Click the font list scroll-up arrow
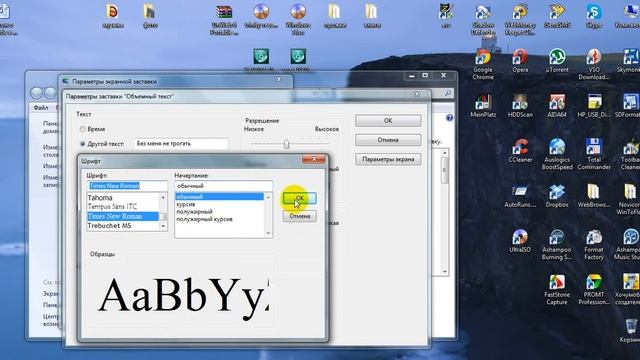Viewport: 640px width, 360px height. tap(163, 197)
